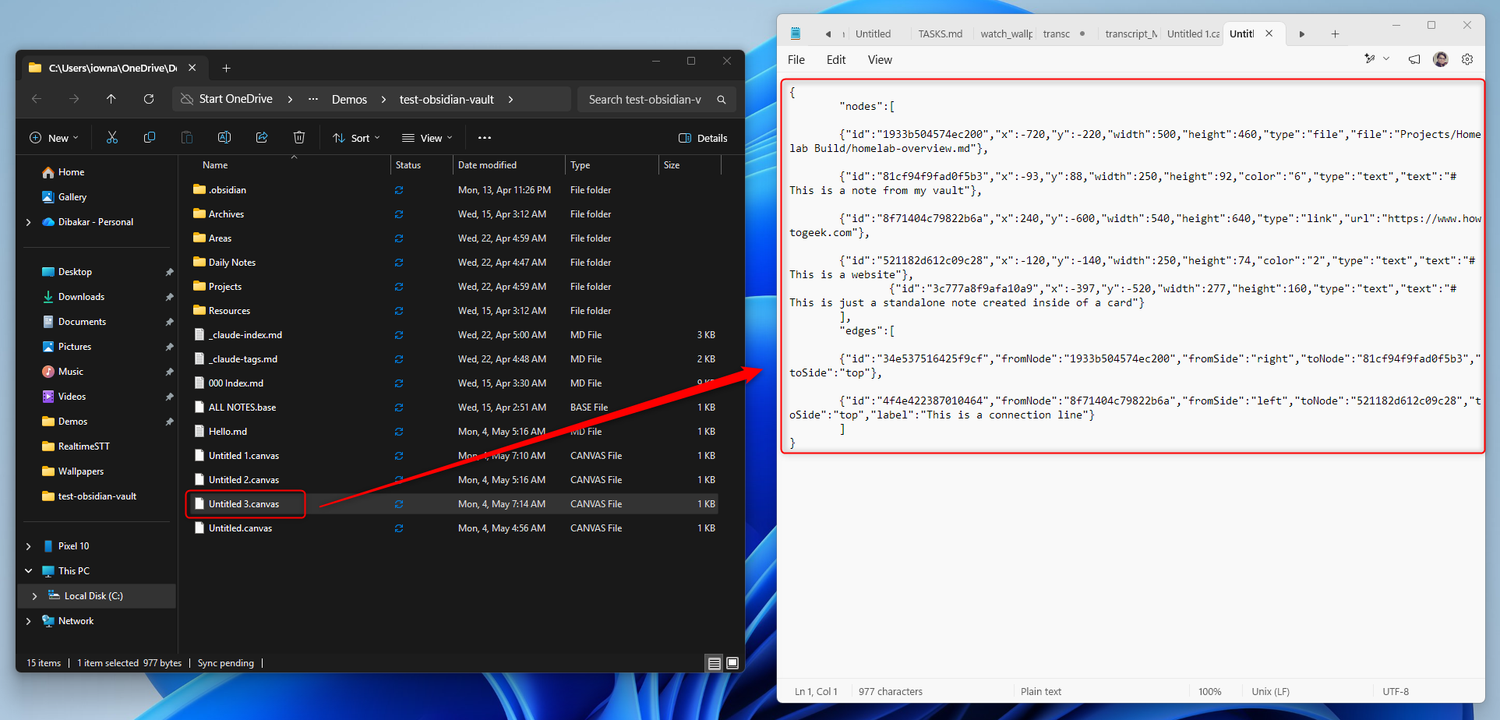This screenshot has width=1500, height=720.
Task: Click the Delete trash icon in File Explorer
Action: click(299, 138)
